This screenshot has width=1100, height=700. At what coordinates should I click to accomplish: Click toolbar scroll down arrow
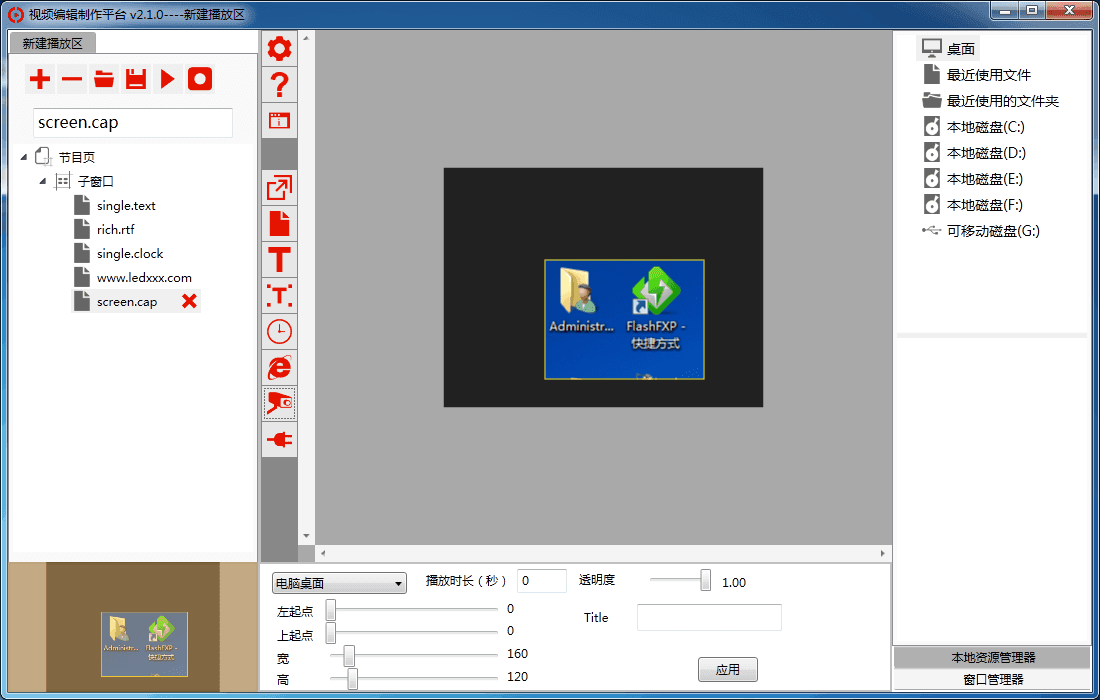[306, 536]
